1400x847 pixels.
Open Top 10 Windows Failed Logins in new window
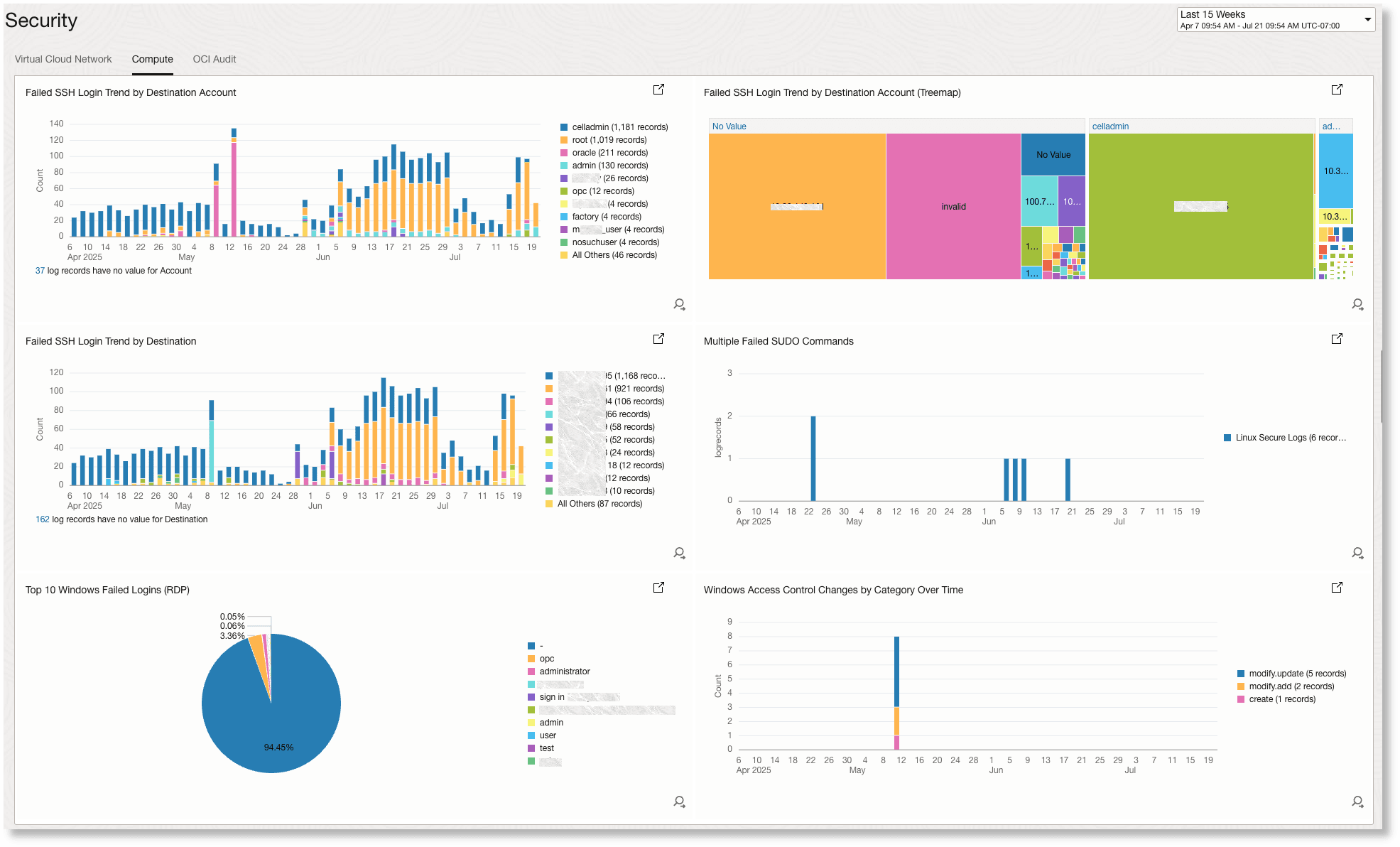(658, 588)
